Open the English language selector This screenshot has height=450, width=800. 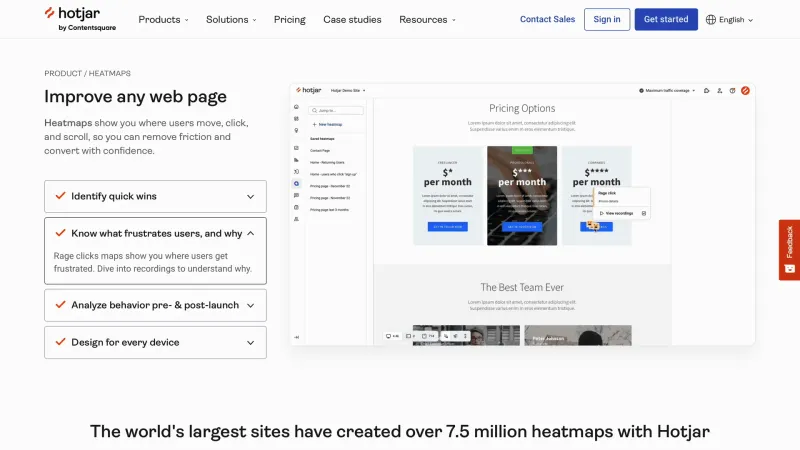(730, 19)
